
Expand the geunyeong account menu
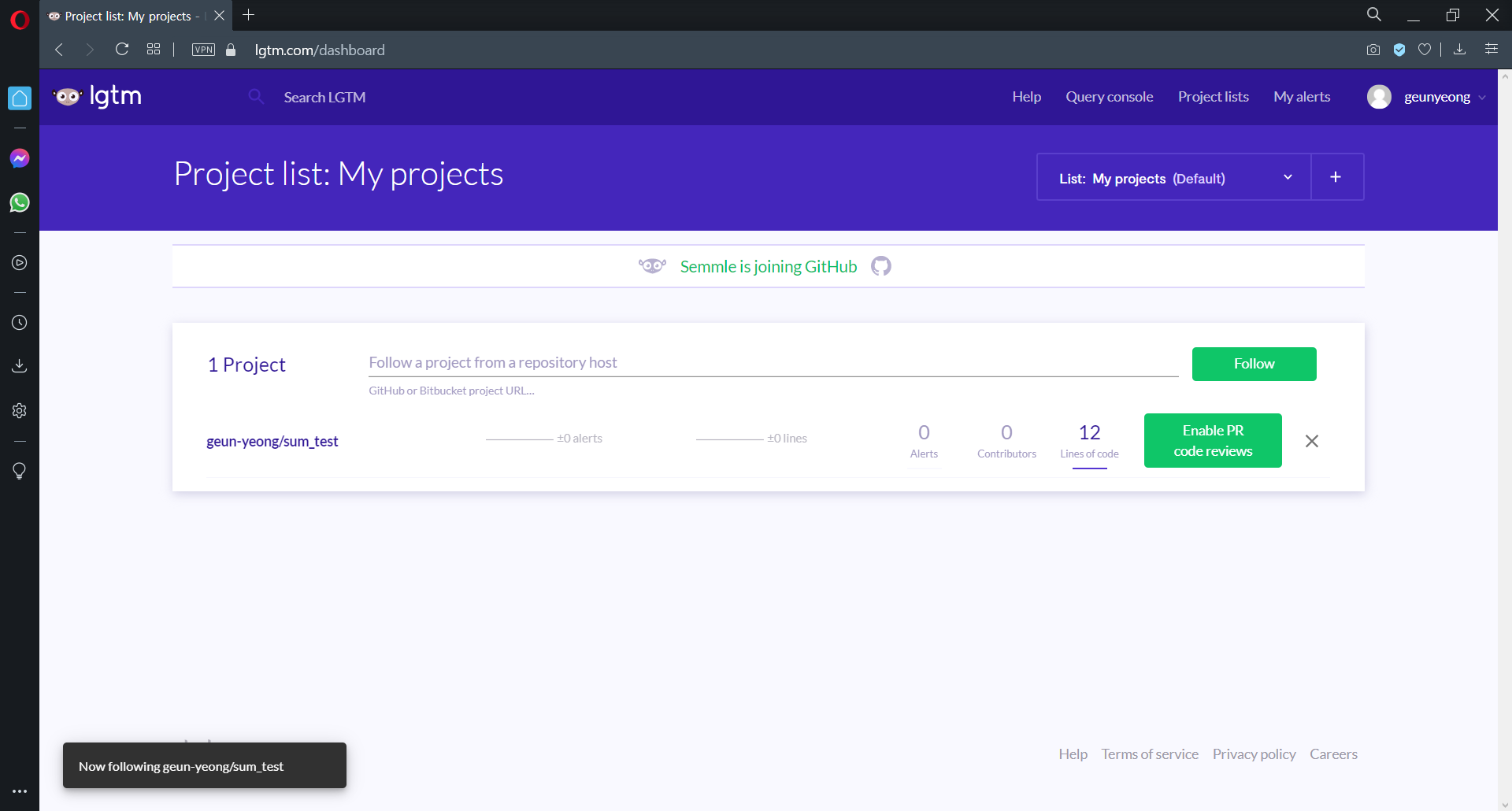(1446, 97)
